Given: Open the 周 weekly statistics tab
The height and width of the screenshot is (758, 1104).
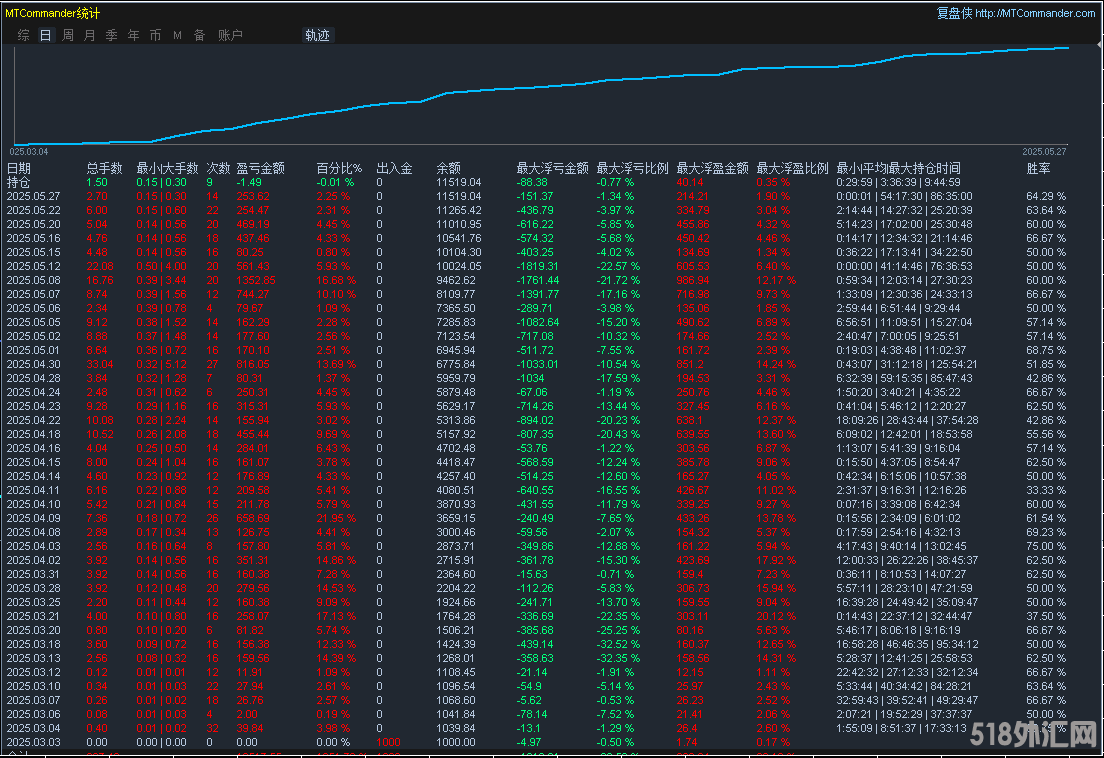Looking at the screenshot, I should [68, 35].
